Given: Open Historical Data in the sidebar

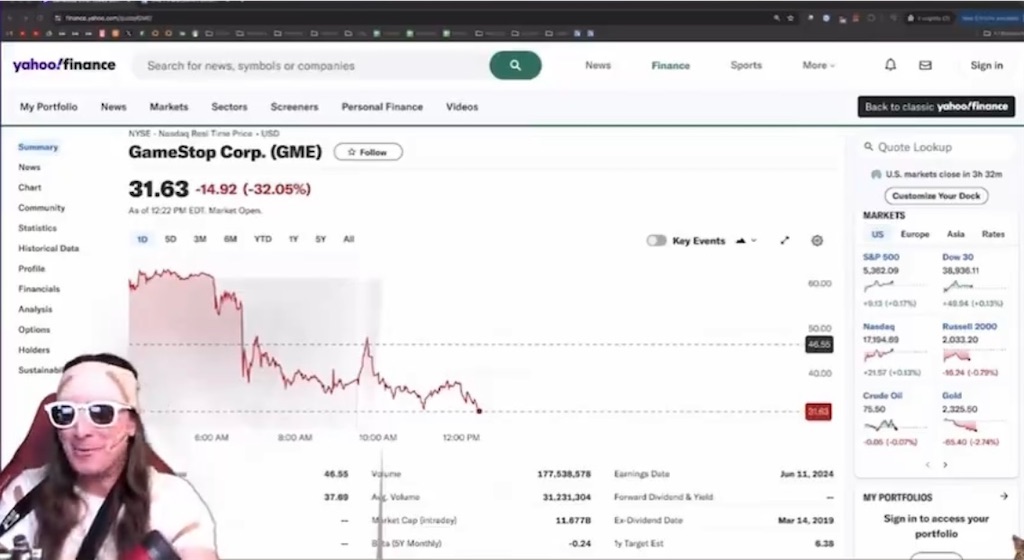Looking at the screenshot, I should click(48, 248).
